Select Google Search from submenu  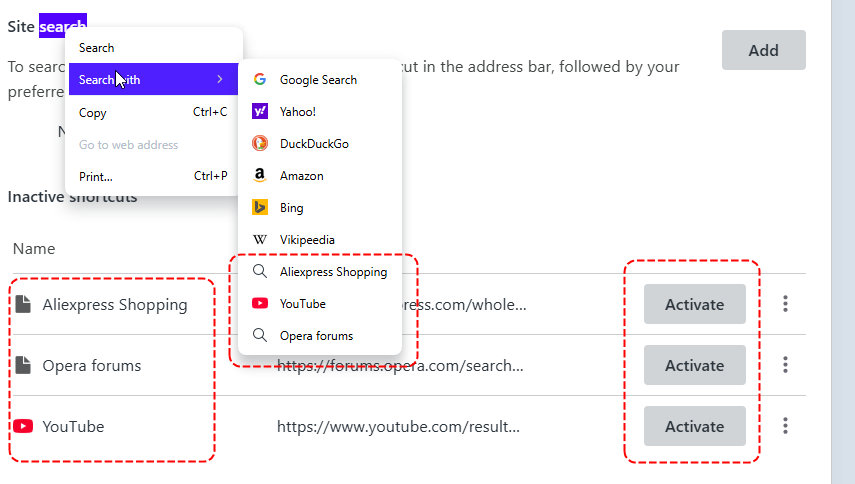coord(320,80)
